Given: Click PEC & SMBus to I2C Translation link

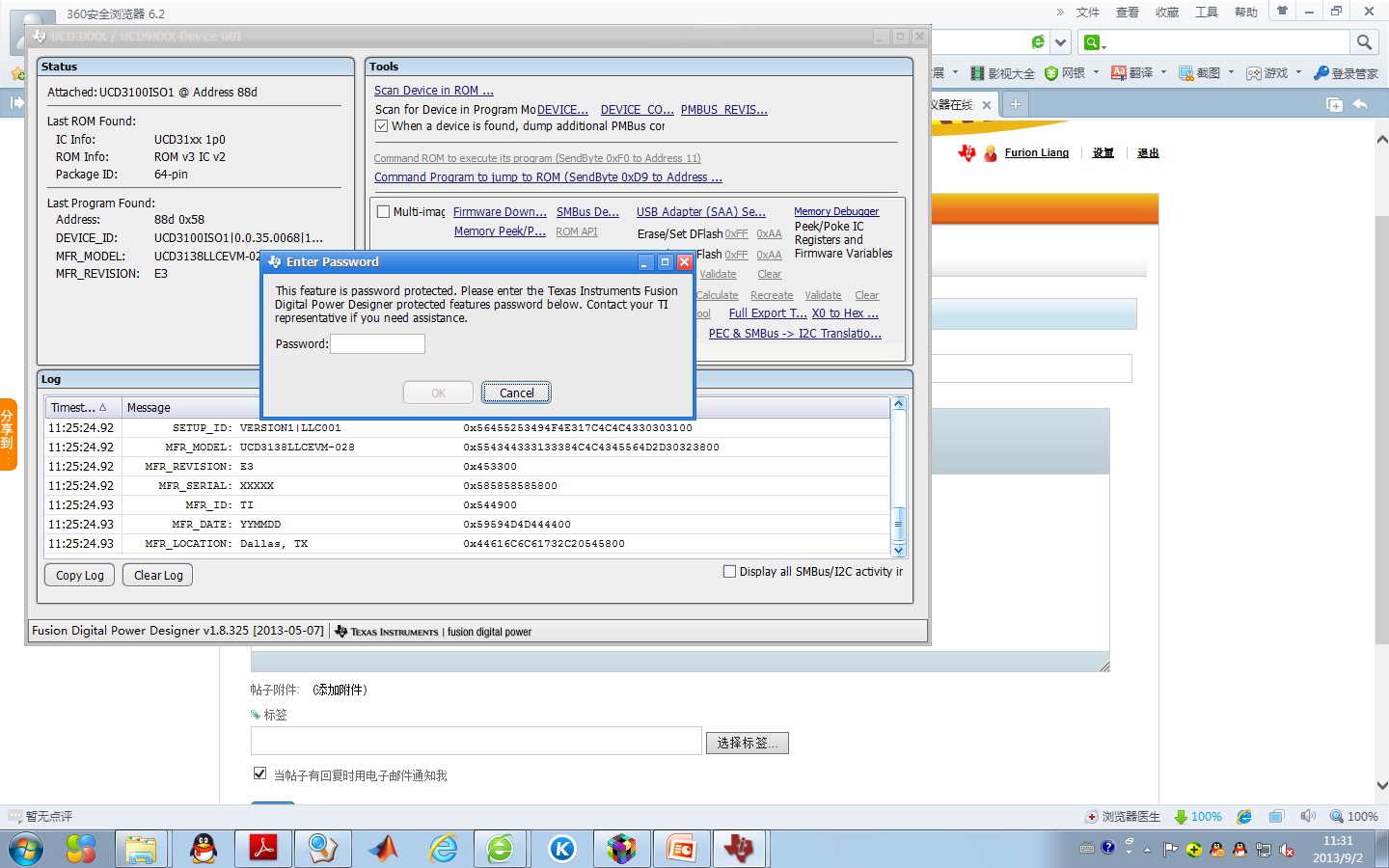Looking at the screenshot, I should click(x=795, y=334).
